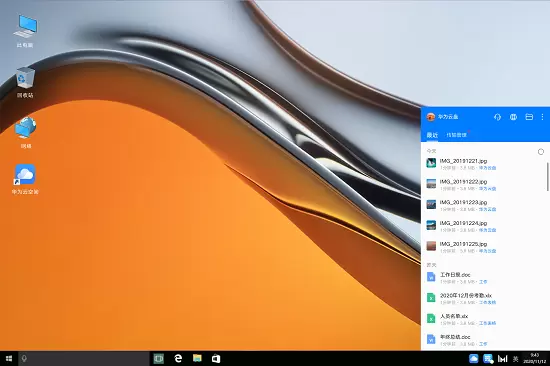Open the folder window icon in panel header
Image resolution: width=550 pixels, height=366 pixels.
(529, 117)
